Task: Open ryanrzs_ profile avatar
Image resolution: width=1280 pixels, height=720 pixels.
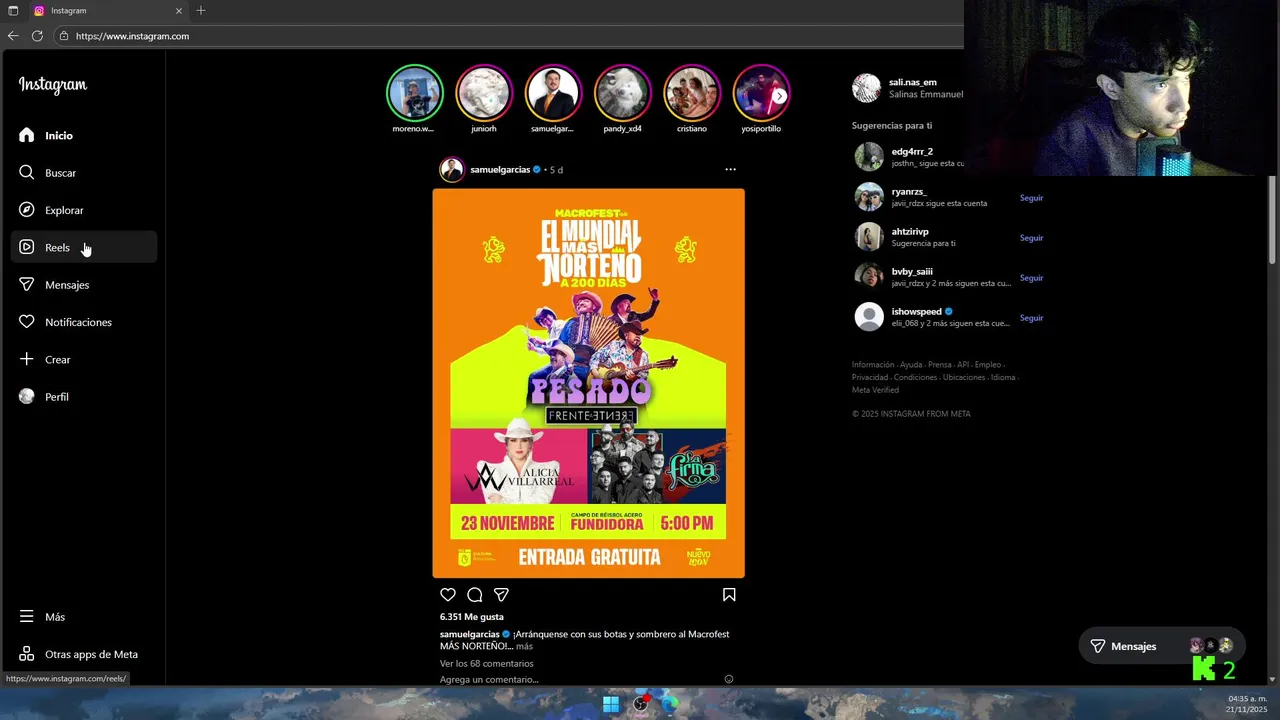Action: [869, 197]
